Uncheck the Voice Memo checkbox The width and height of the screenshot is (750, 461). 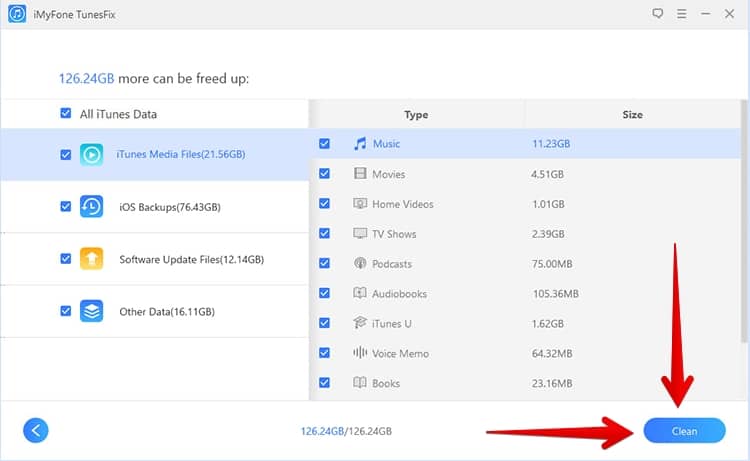(x=325, y=353)
